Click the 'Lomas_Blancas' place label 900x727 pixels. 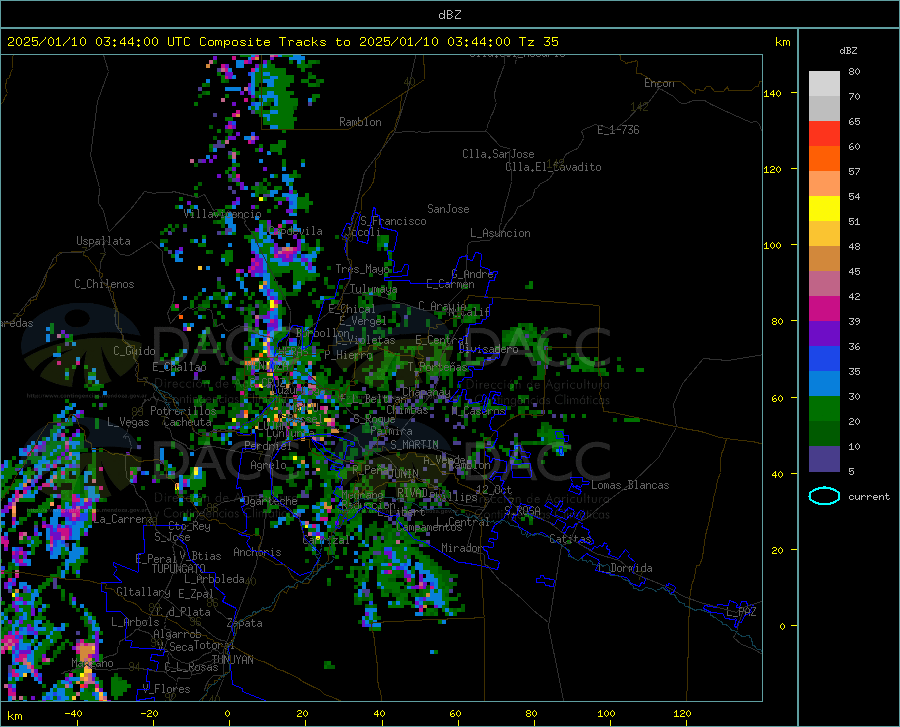pyautogui.click(x=630, y=485)
